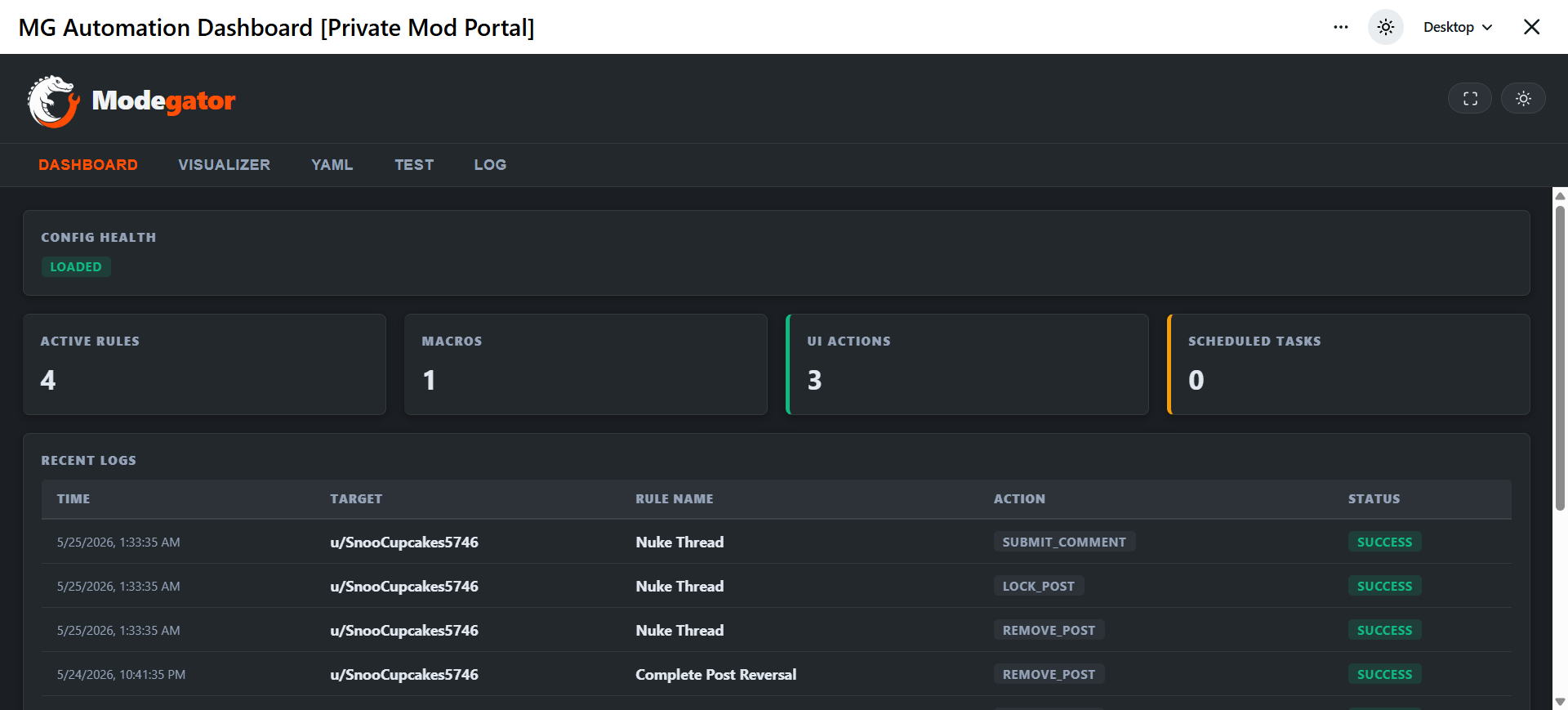Click target user in the SUBMIT_COMMENT row
The height and width of the screenshot is (710, 1568).
[404, 542]
